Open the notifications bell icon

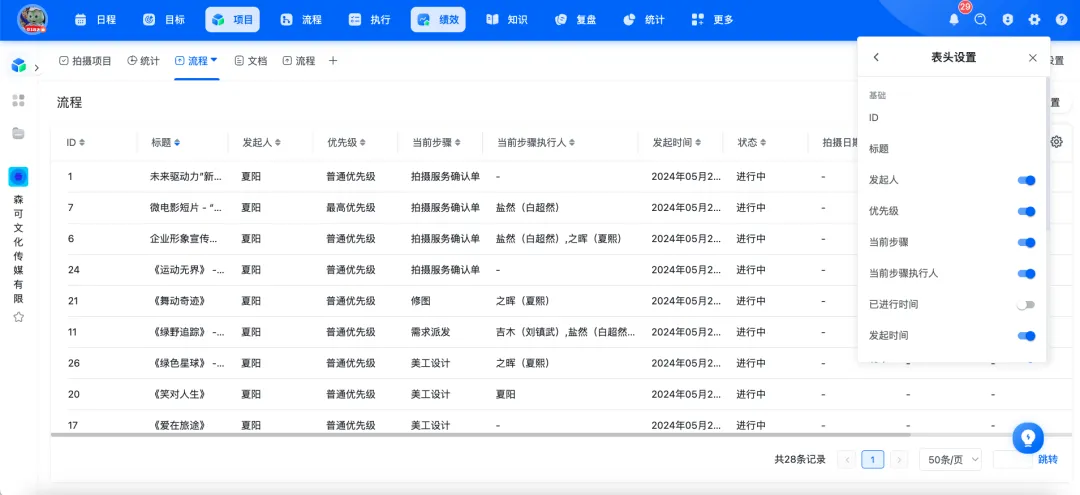(954, 20)
